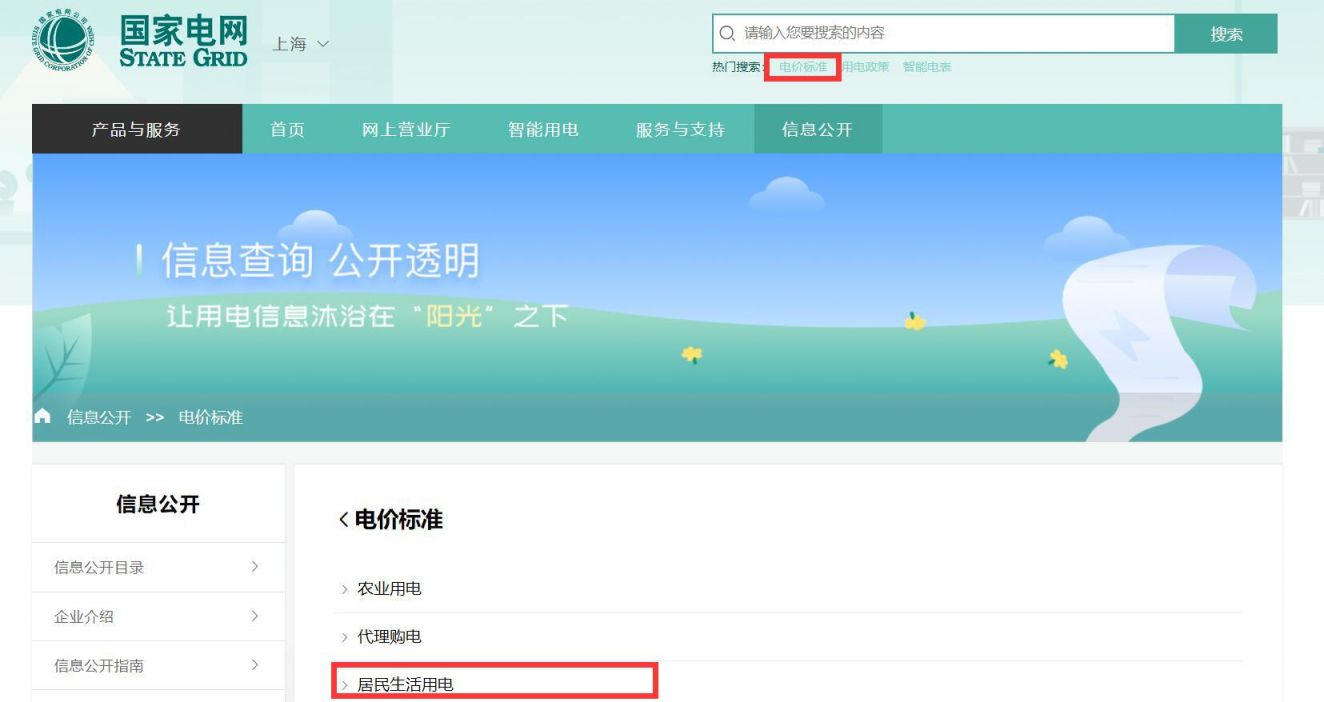The image size is (1324, 702).
Task: Click the home icon in breadcrumb bar
Action: click(x=41, y=418)
